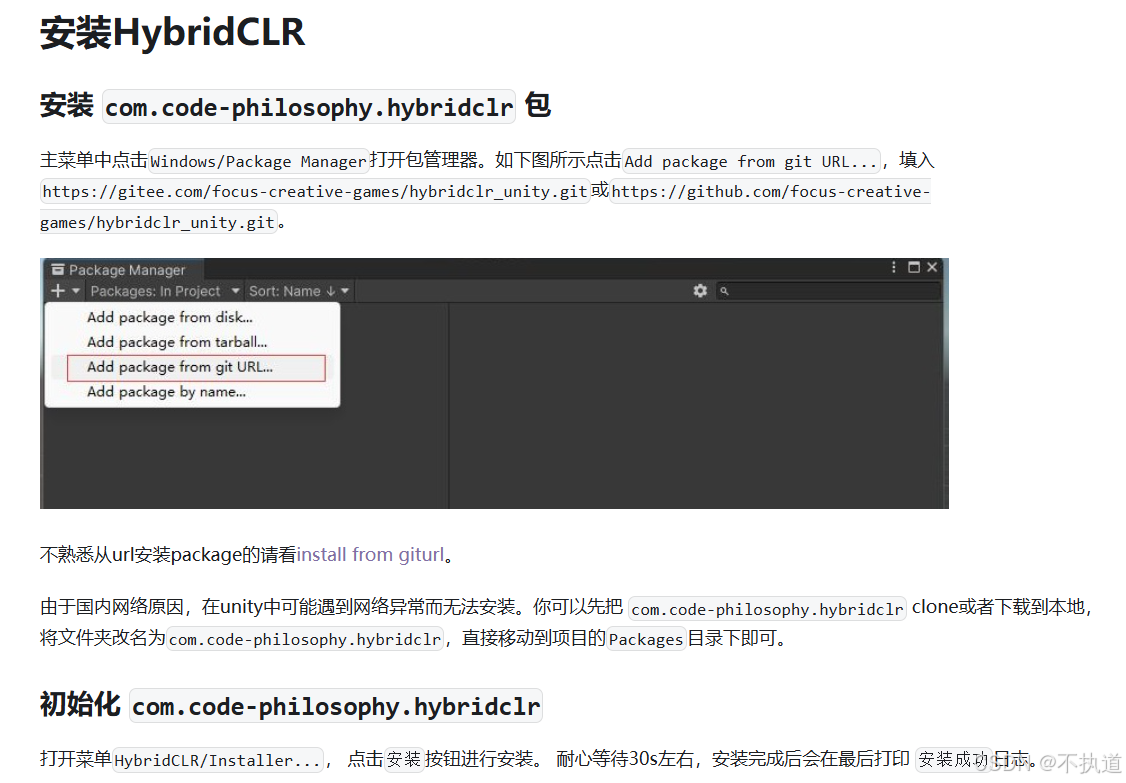
Task: Click the gitee hybridclr_unity.git URL text
Action: [313, 191]
